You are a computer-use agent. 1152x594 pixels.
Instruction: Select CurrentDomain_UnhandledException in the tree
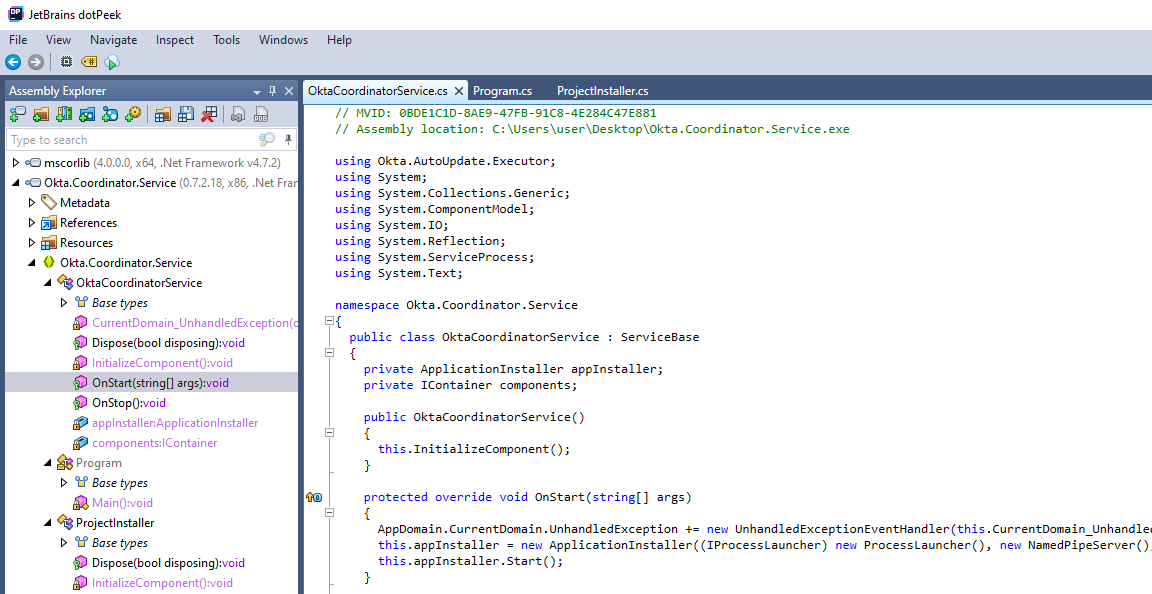point(195,323)
